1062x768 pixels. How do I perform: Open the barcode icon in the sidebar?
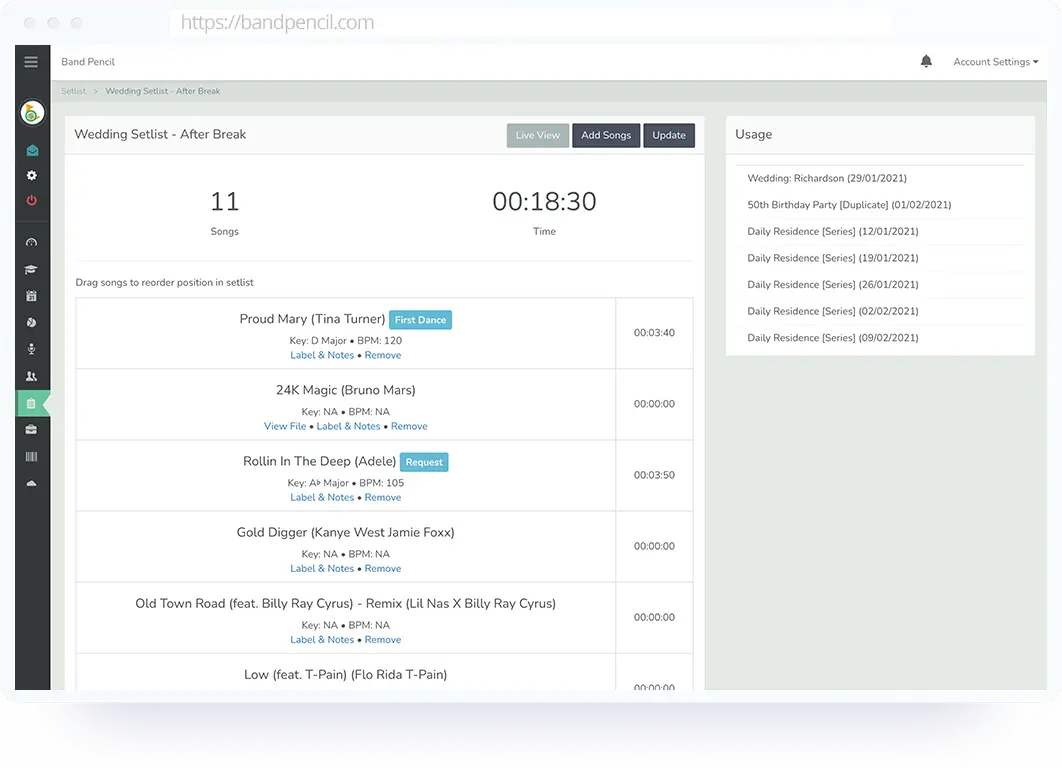31,456
